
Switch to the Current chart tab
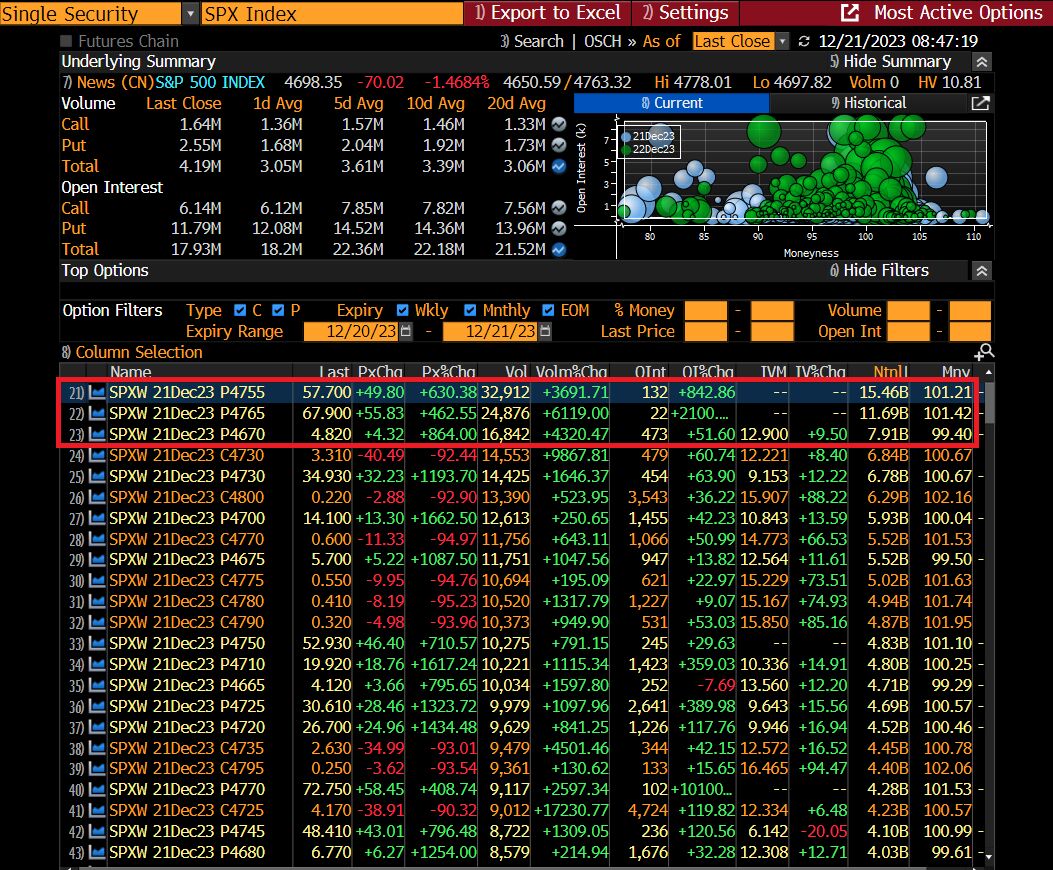coord(671,103)
